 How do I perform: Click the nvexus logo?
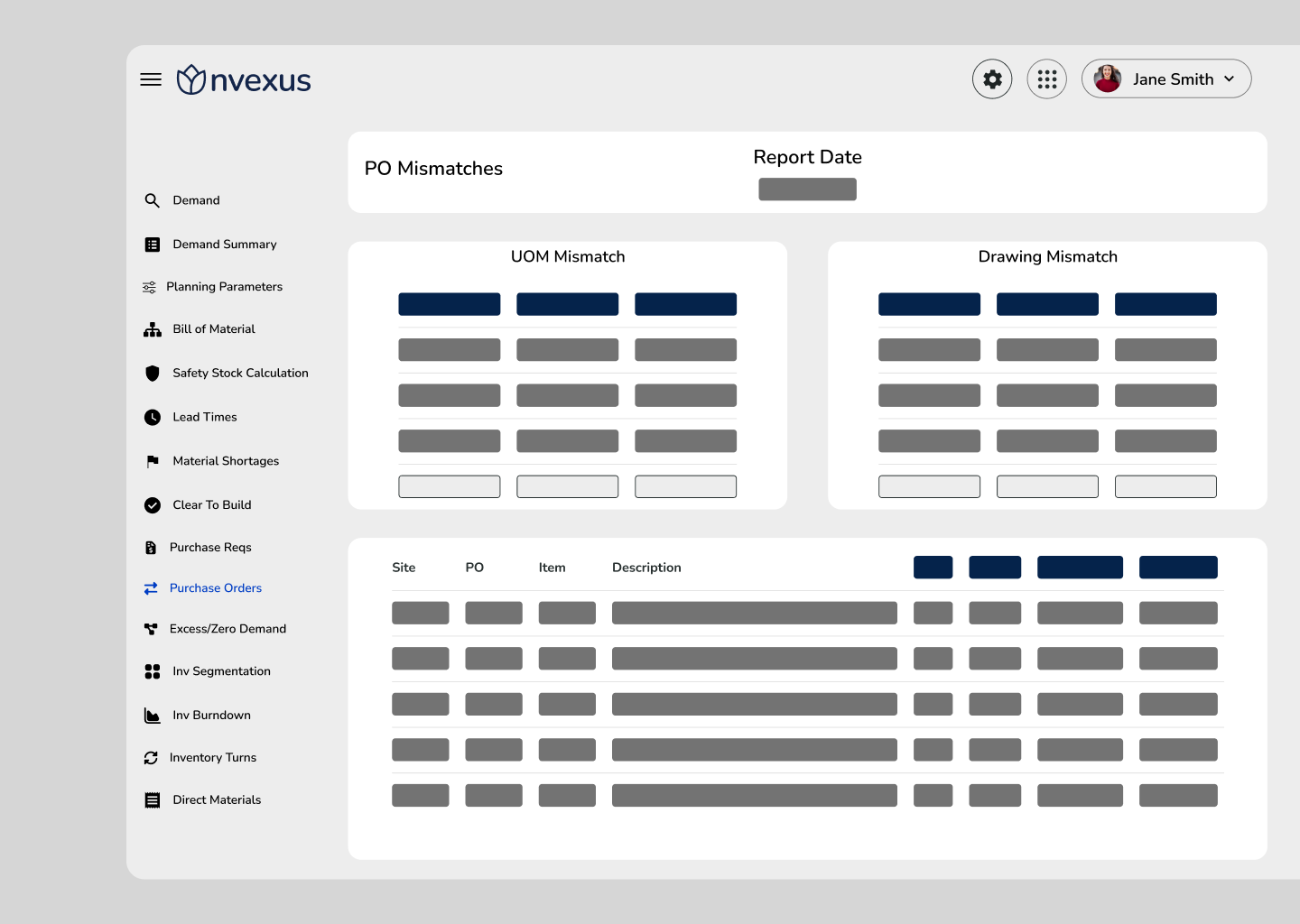coord(244,79)
